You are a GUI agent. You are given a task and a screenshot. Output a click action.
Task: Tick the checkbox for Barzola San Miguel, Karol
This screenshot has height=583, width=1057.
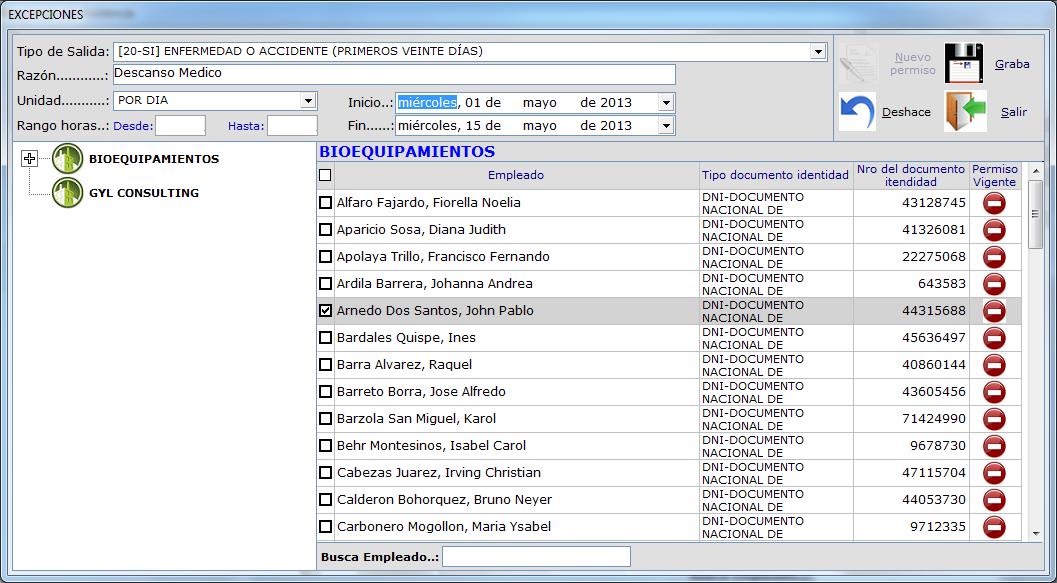pos(326,418)
